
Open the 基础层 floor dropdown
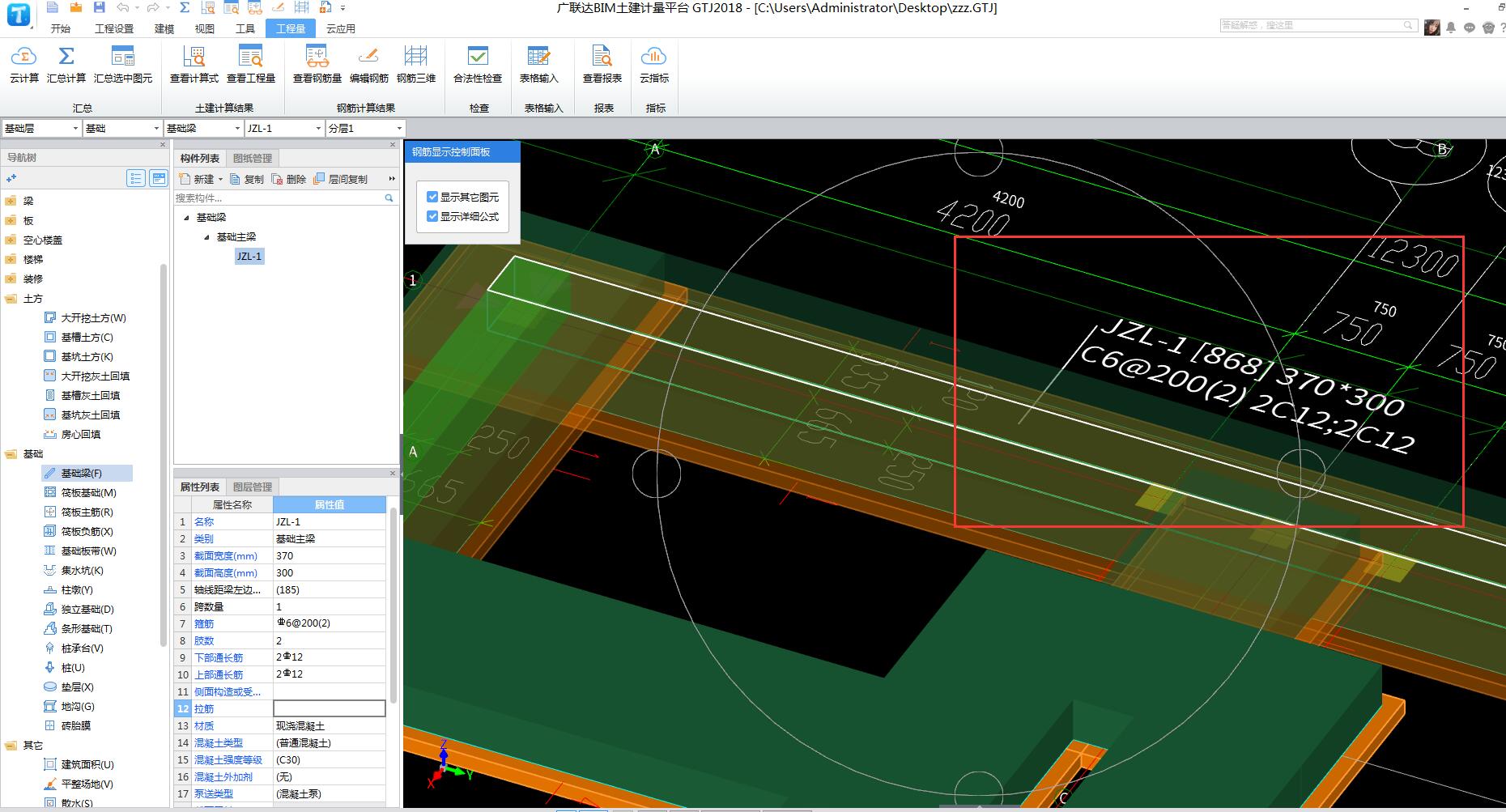[x=75, y=129]
